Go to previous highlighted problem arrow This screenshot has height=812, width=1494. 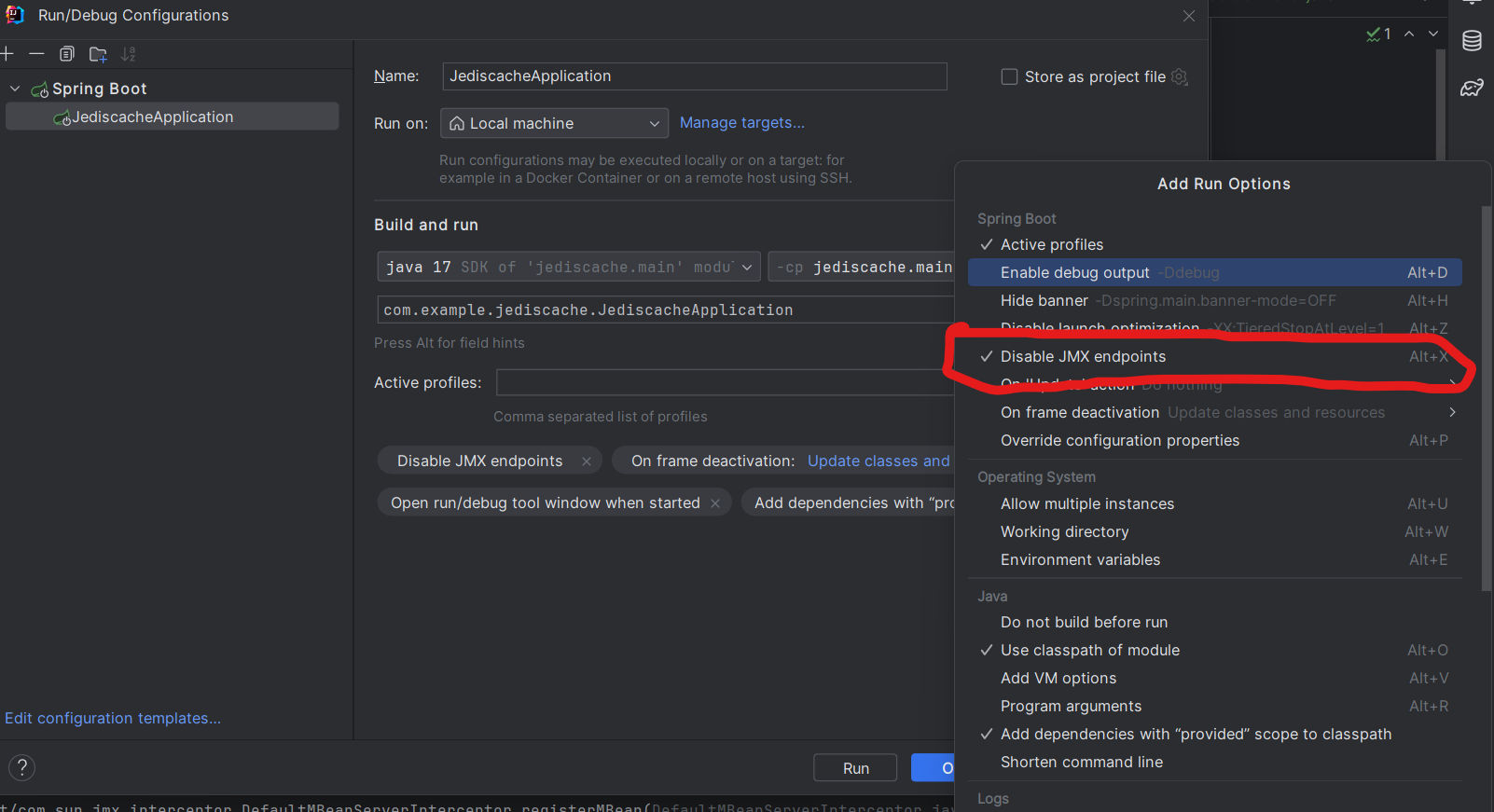1409,34
